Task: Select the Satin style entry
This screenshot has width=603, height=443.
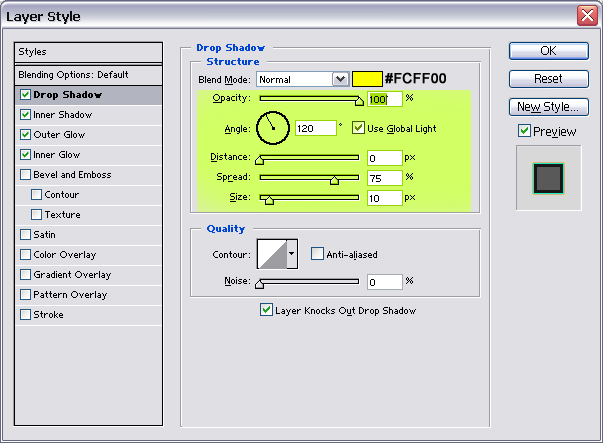Action: (x=43, y=235)
